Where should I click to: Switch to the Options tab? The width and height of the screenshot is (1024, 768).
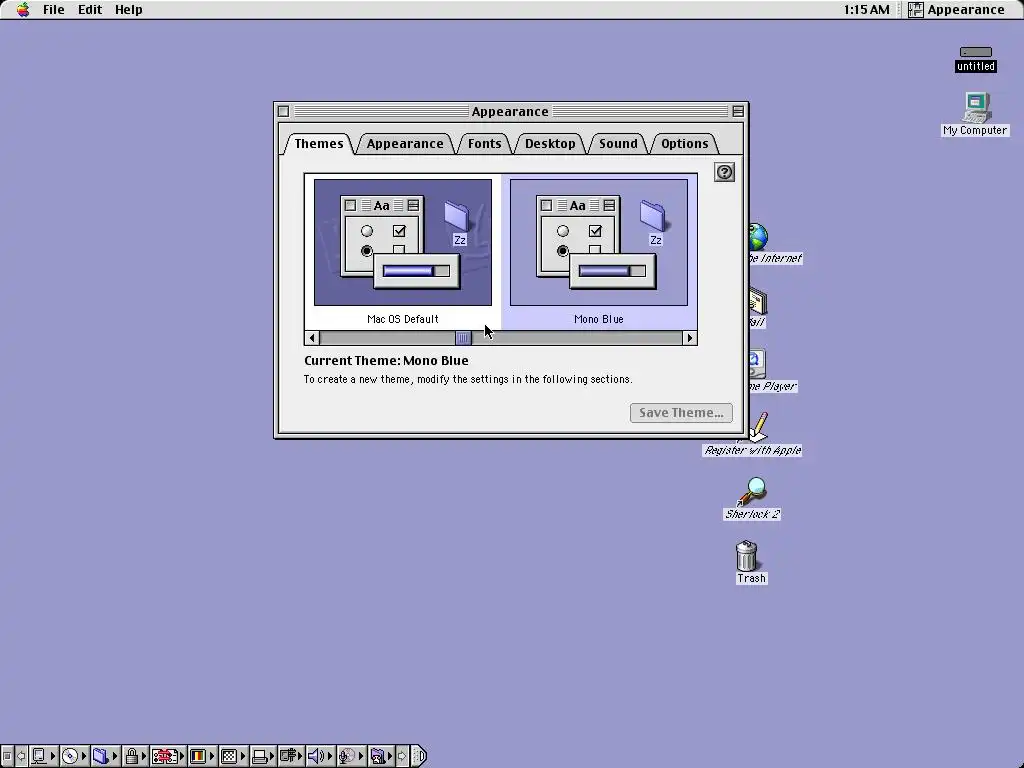click(x=684, y=144)
